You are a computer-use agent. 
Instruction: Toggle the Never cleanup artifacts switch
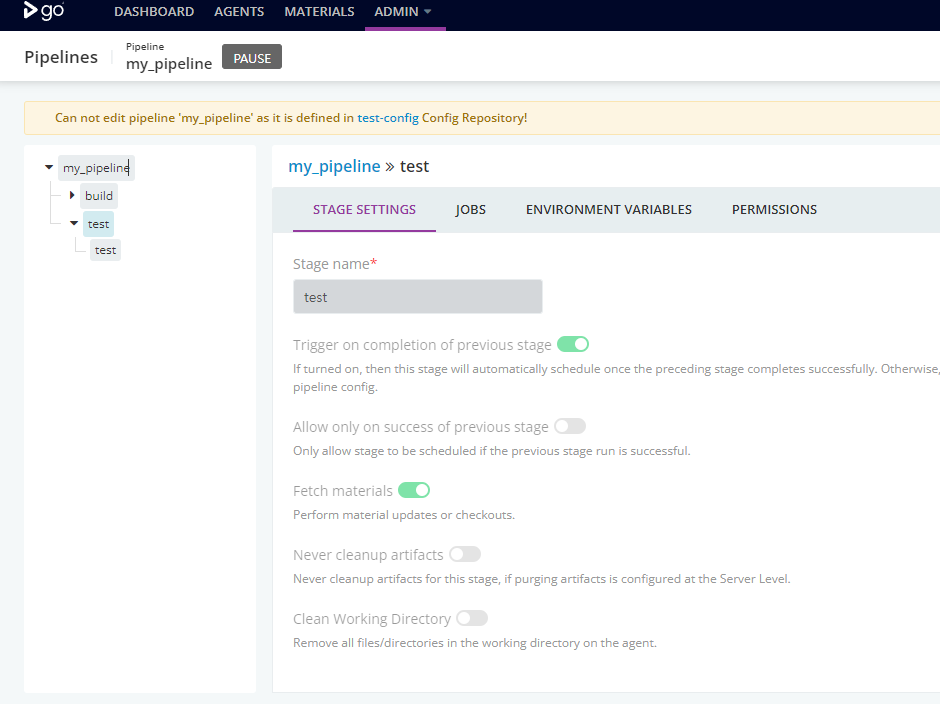click(x=465, y=554)
